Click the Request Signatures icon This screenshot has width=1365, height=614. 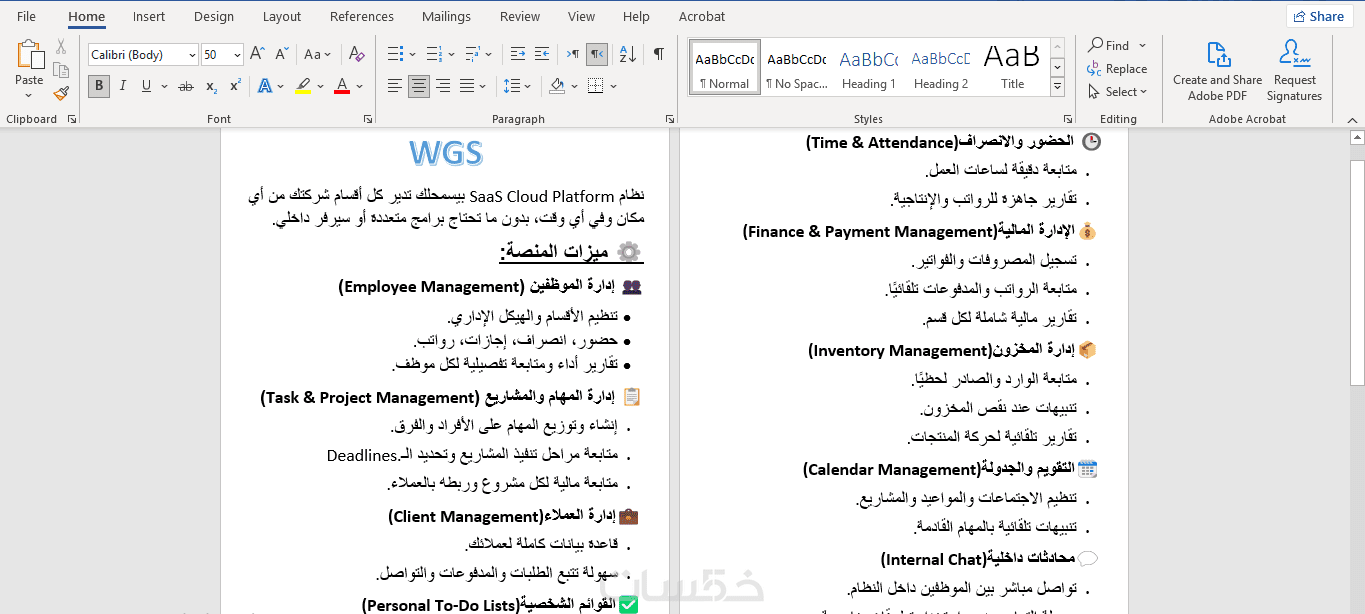coord(1294,72)
